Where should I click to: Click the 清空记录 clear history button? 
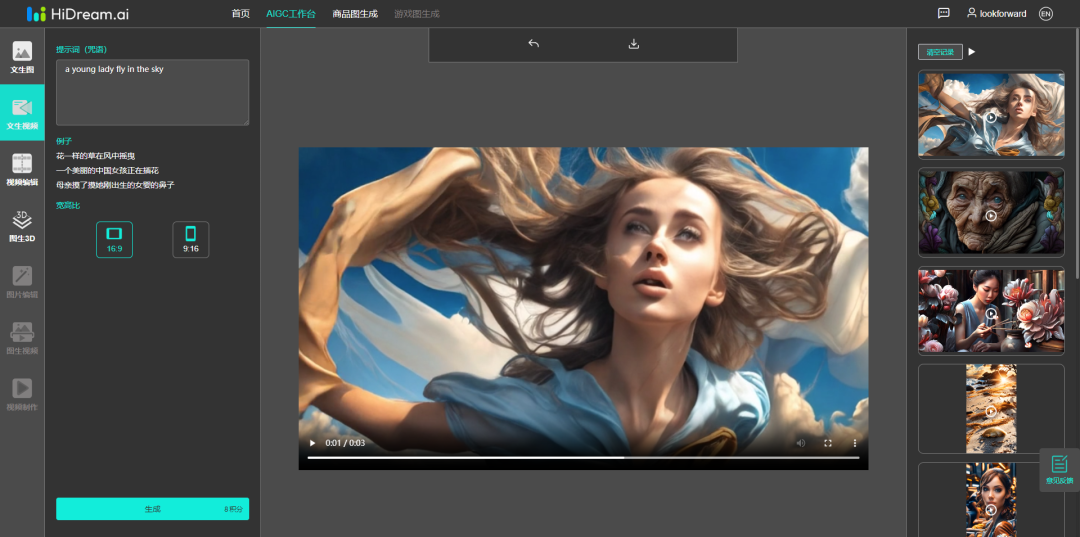940,52
